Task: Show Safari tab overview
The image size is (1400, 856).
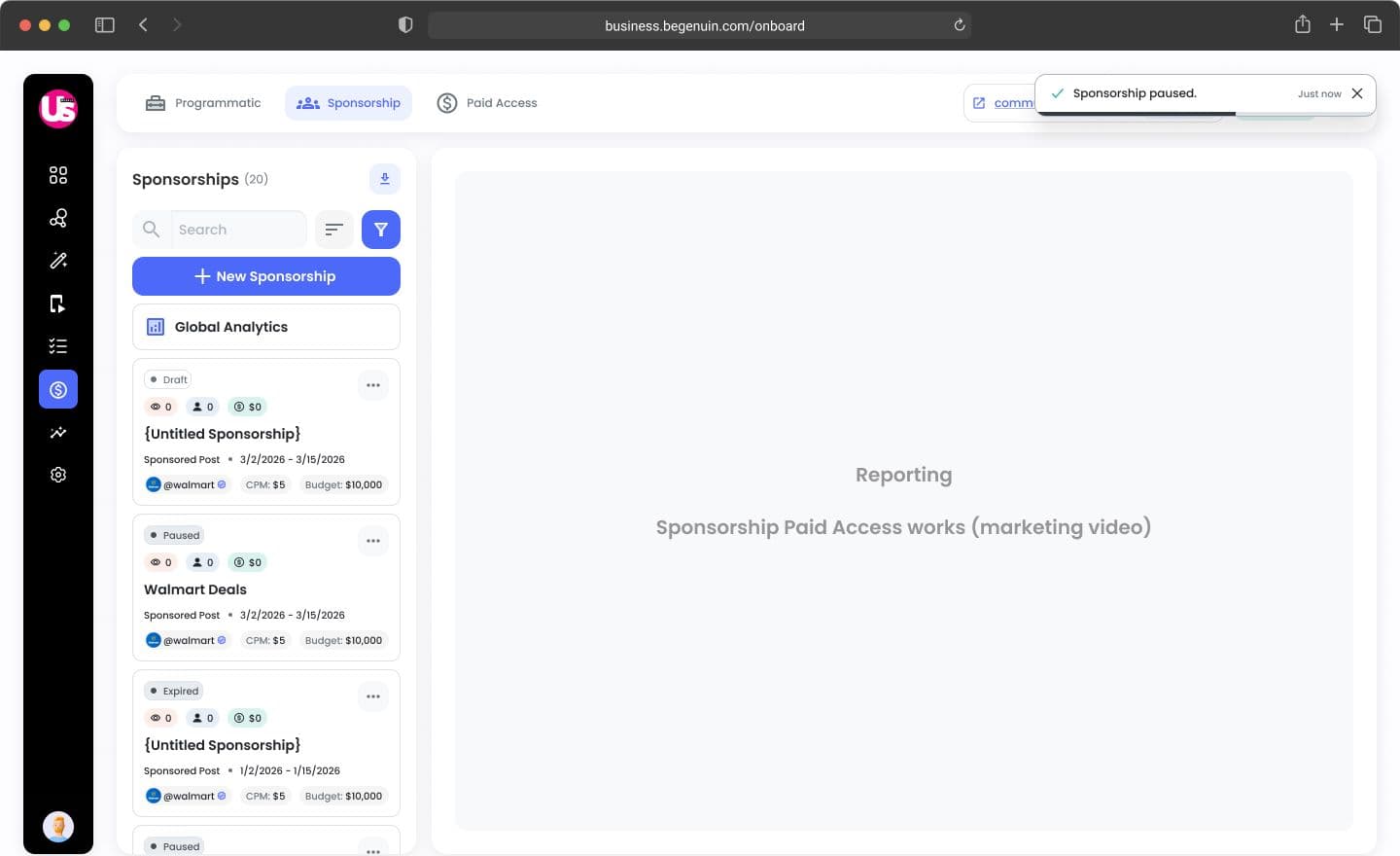Action: (1373, 24)
